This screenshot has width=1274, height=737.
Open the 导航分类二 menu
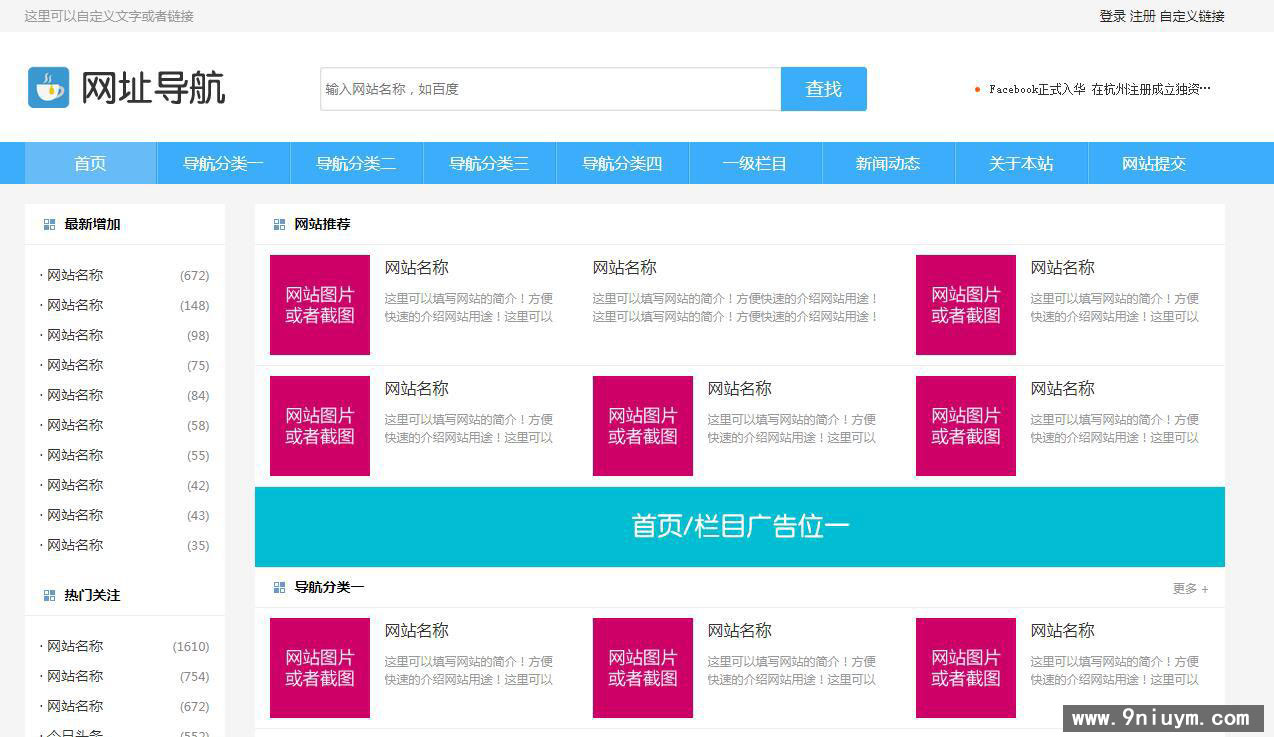[x=355, y=163]
